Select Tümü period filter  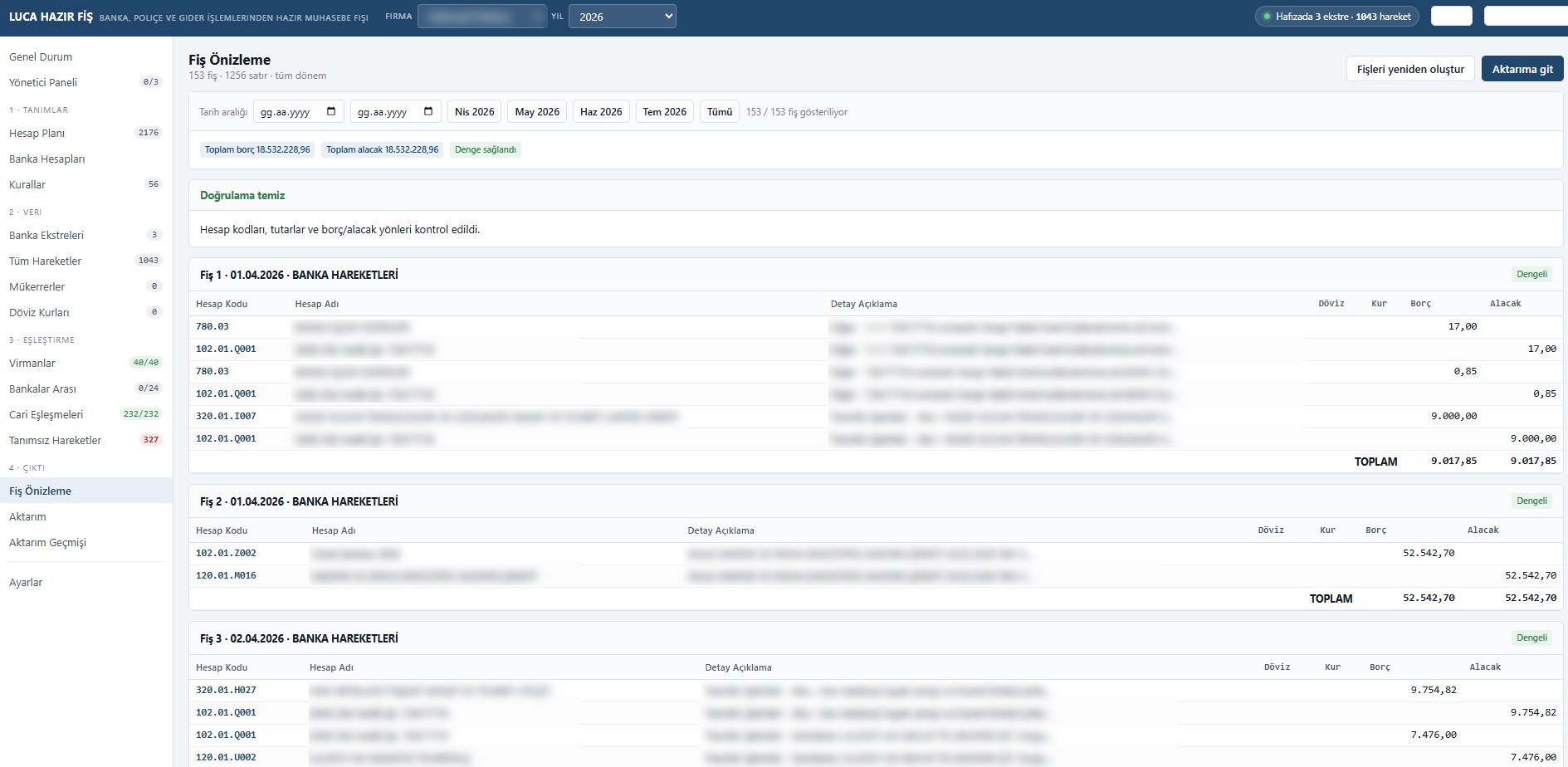[x=720, y=111]
